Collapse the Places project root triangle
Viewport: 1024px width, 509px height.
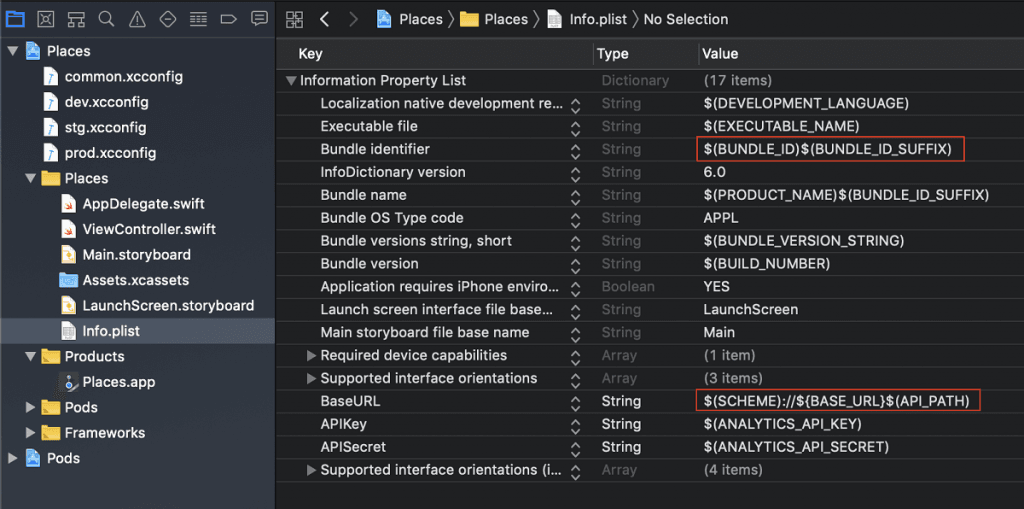tap(12, 51)
